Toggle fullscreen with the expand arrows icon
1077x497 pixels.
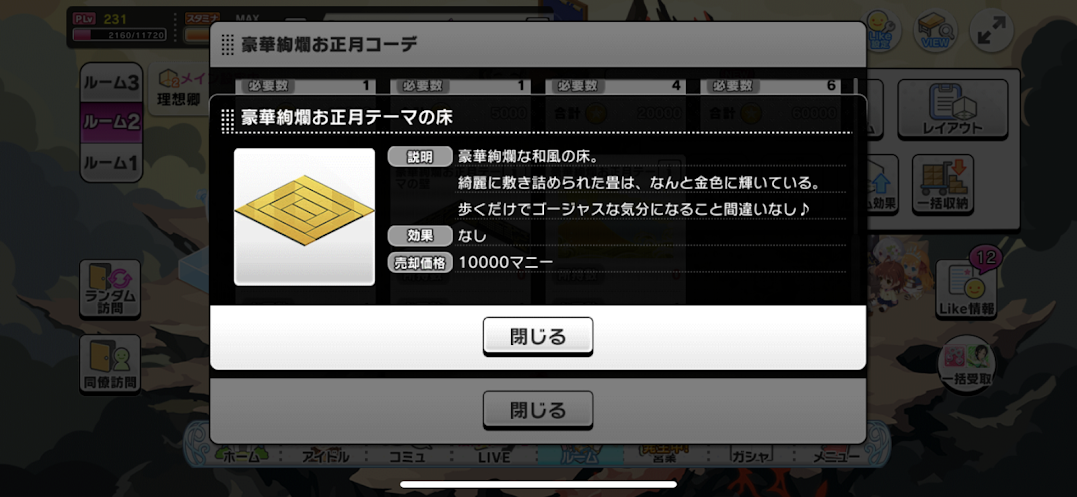(x=991, y=31)
